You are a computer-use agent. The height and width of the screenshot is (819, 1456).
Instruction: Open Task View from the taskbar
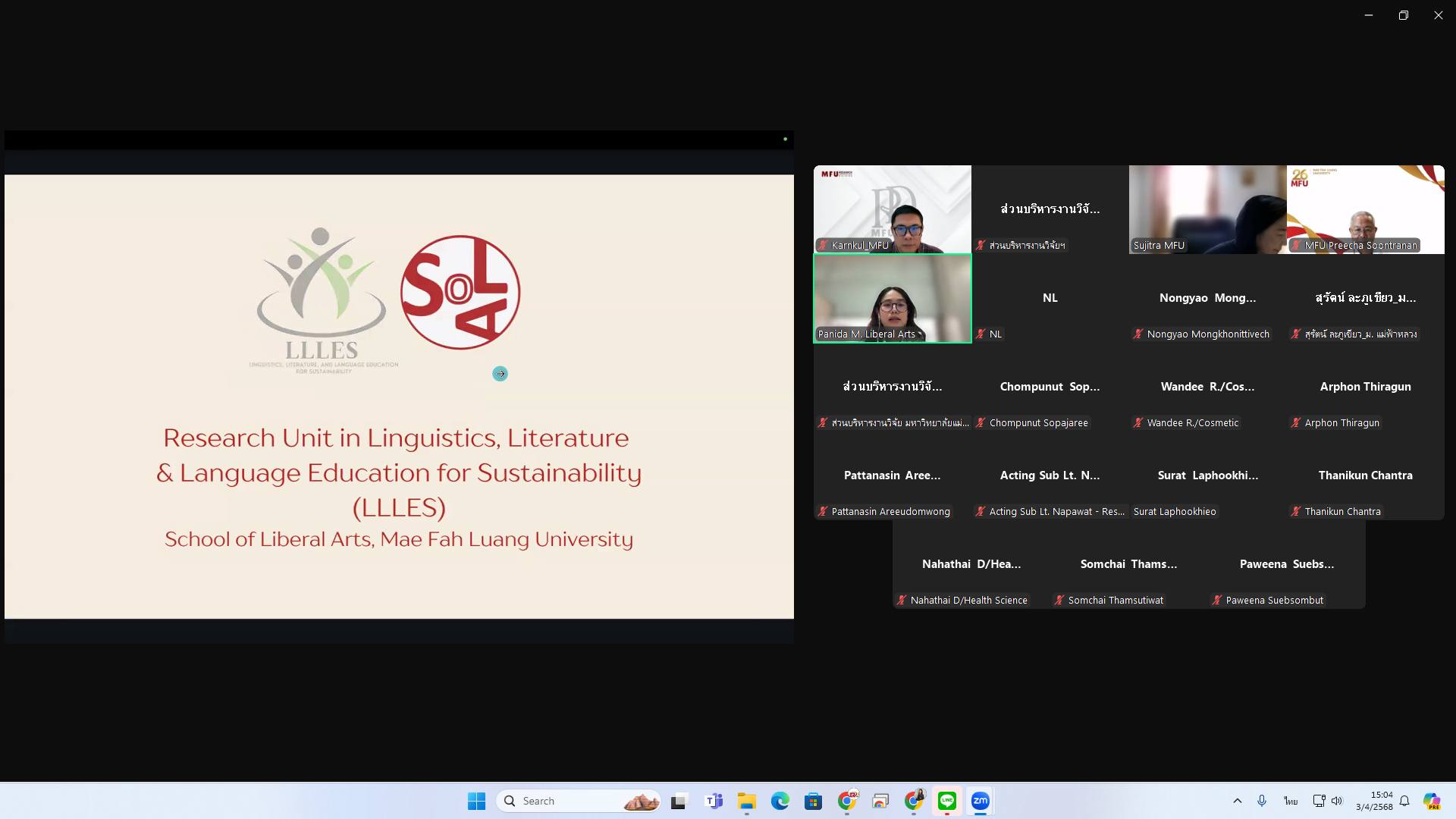pyautogui.click(x=679, y=801)
